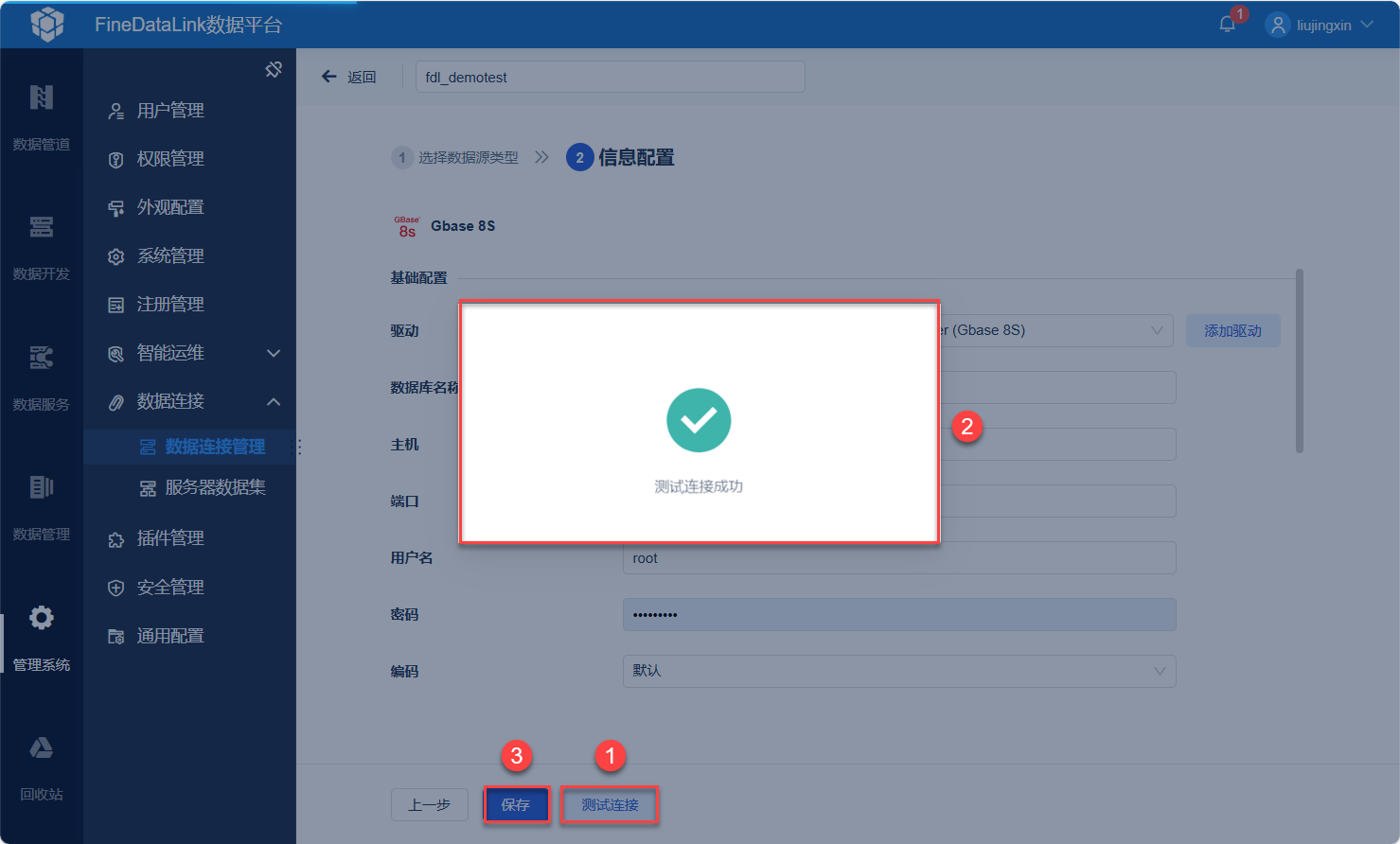1400x844 pixels.
Task: Click the 基础配置 section heading
Action: (x=418, y=277)
